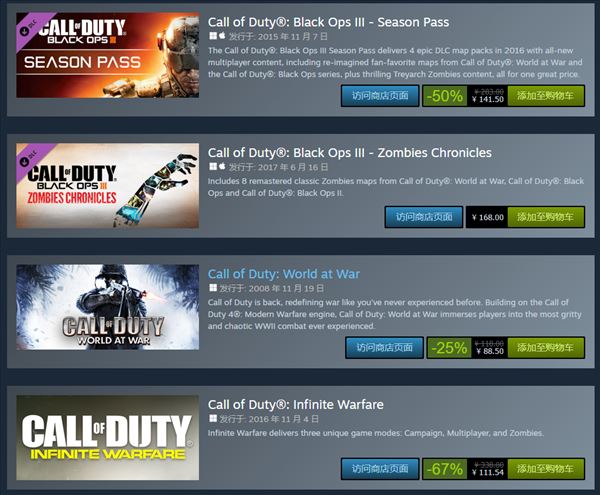
Task: Add Infinite Warfare to cart
Action: point(546,469)
